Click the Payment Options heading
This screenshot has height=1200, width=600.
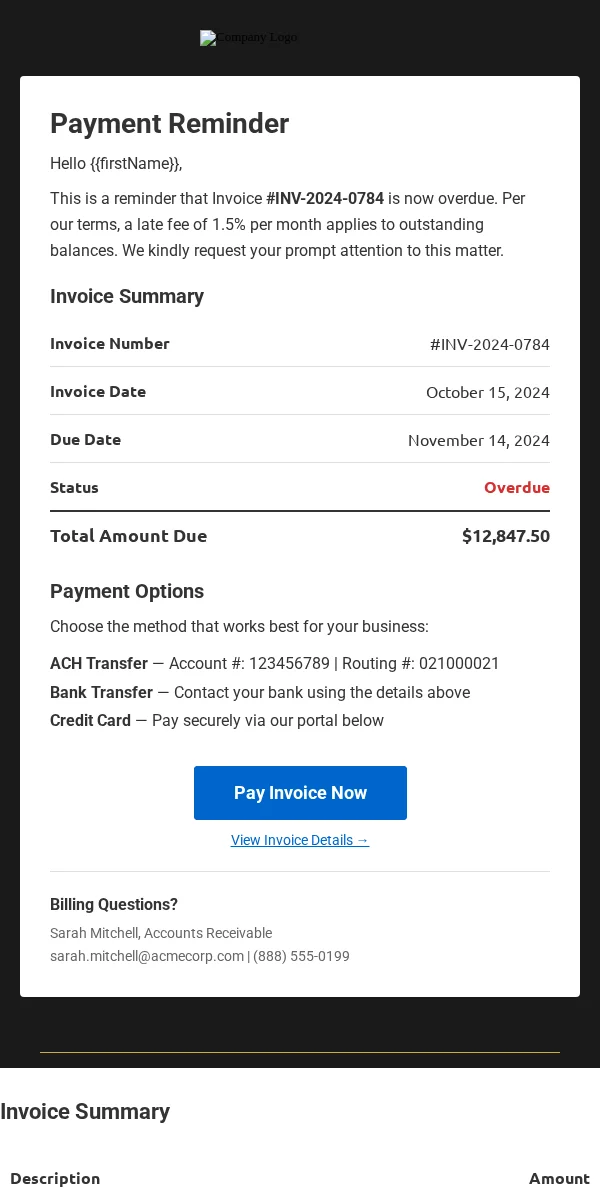tap(127, 591)
